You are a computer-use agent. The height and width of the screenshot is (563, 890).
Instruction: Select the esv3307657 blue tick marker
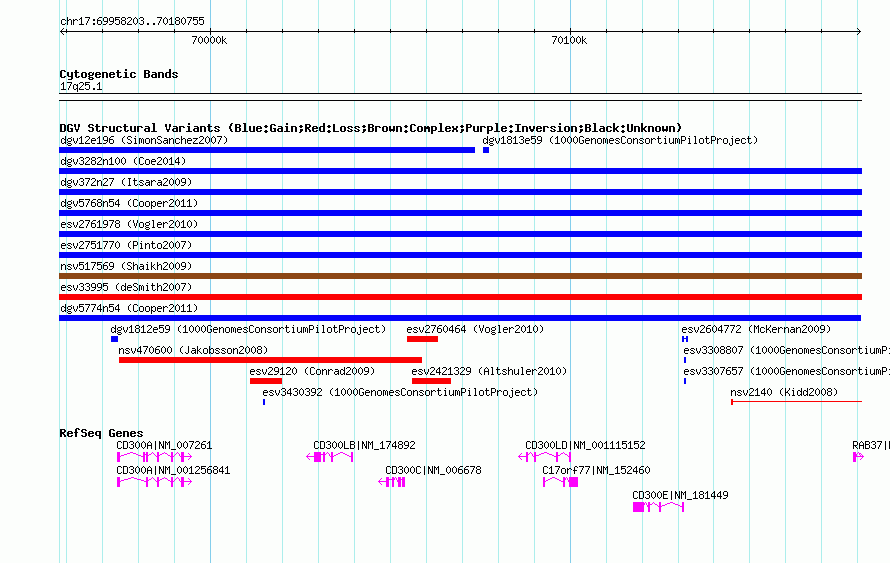(x=685, y=381)
